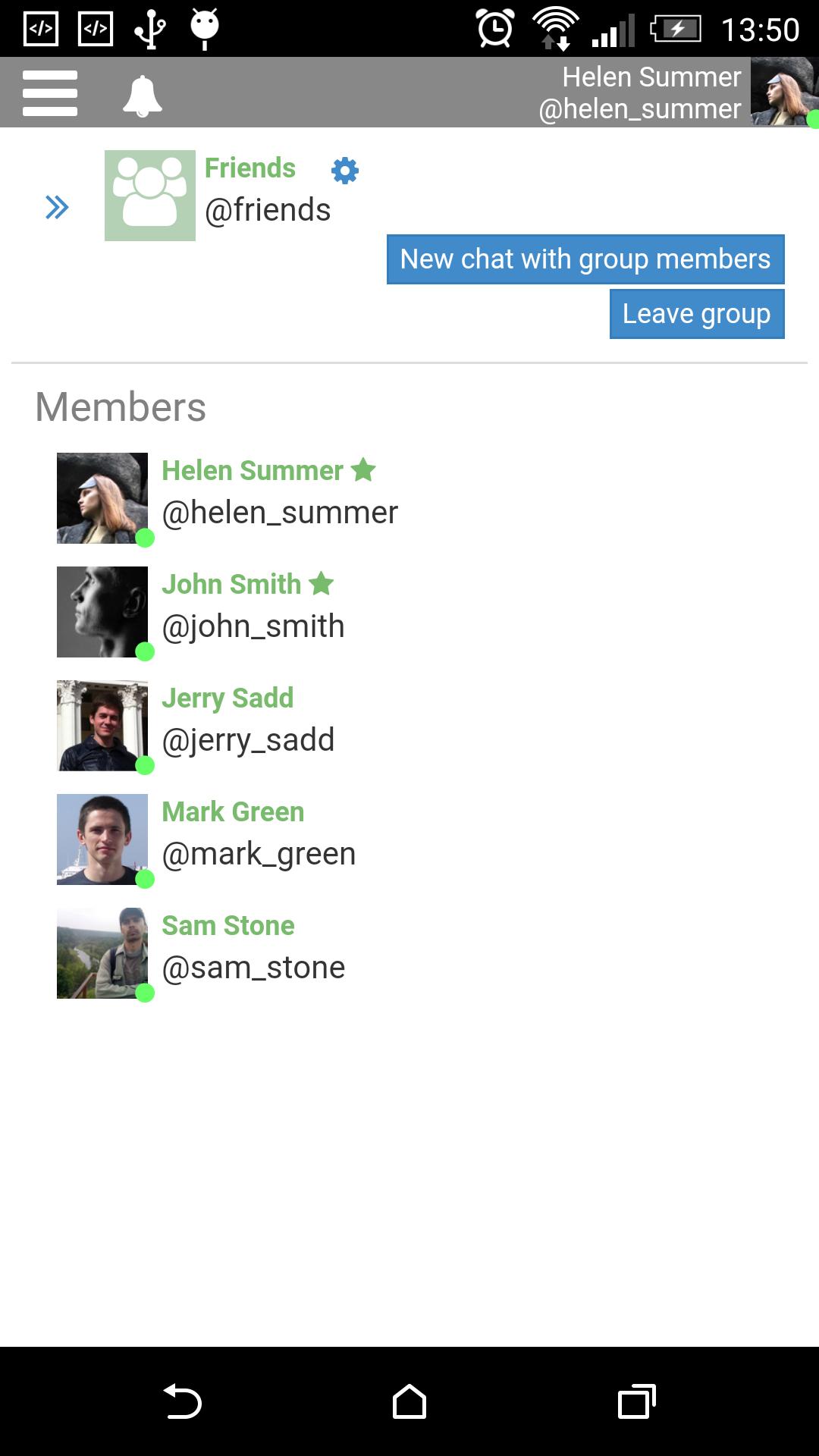This screenshot has width=819, height=1456.
Task: Select Mark Green from members list
Action: click(x=233, y=812)
